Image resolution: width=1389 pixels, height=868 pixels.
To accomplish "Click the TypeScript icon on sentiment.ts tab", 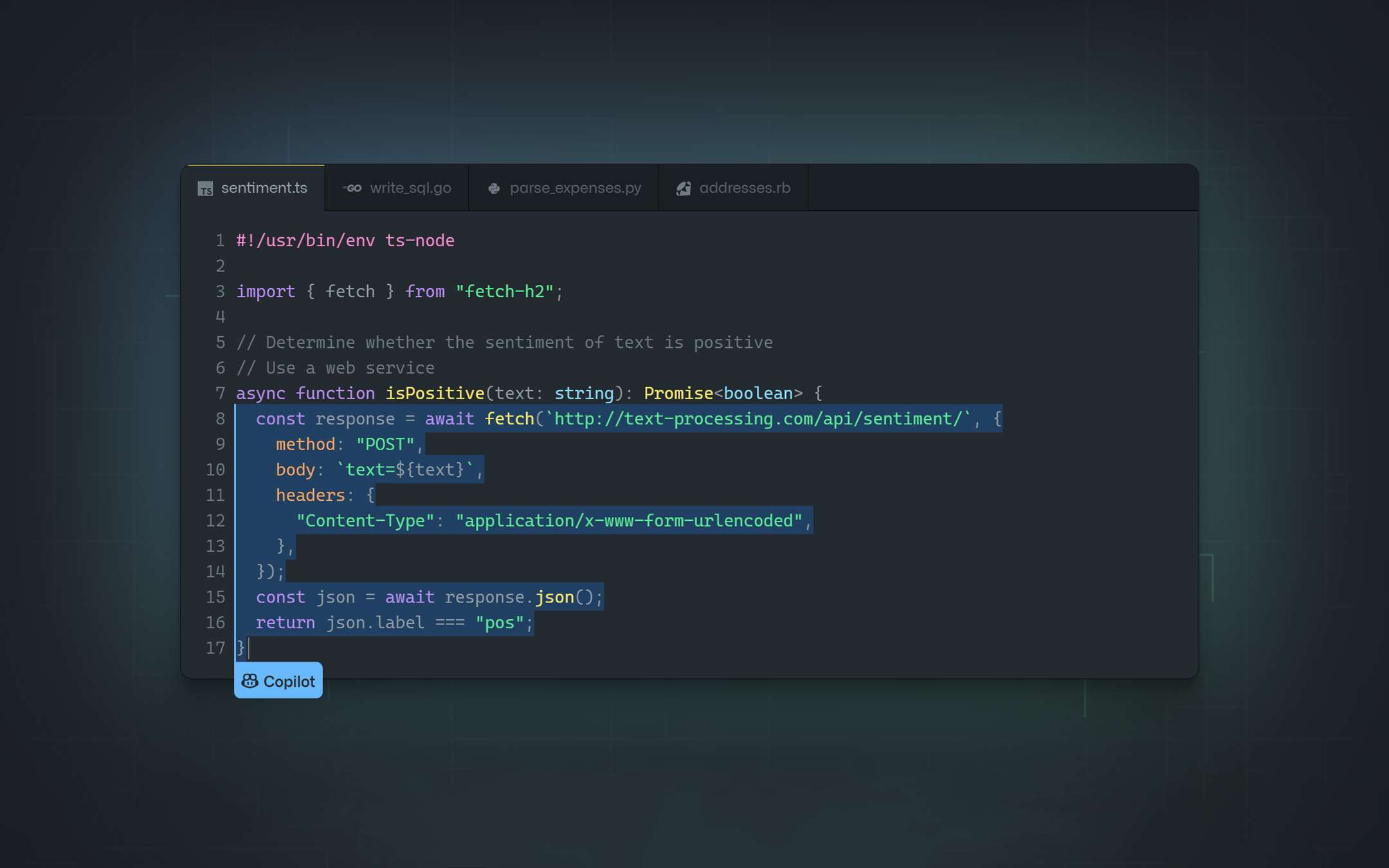I will [x=205, y=189].
